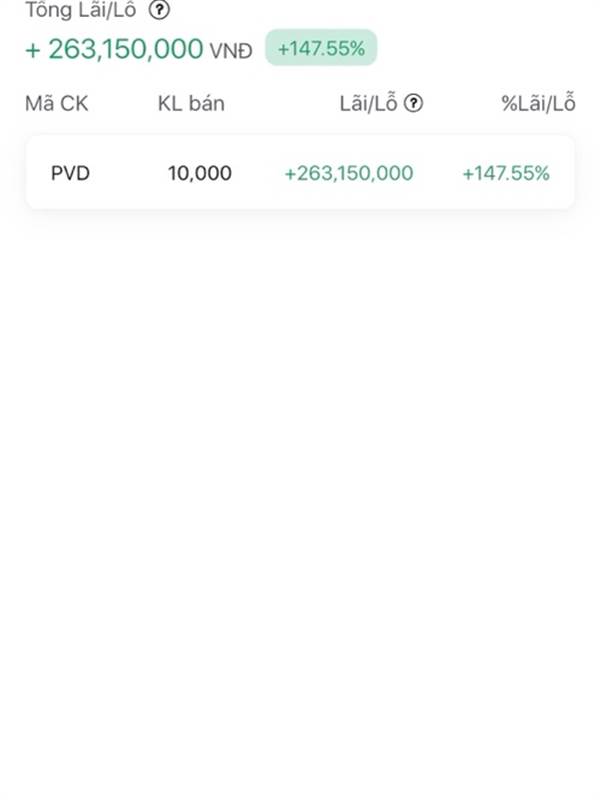Click blank space right of the top percentage badge
This screenshot has height=800, width=600.
[x=480, y=48]
